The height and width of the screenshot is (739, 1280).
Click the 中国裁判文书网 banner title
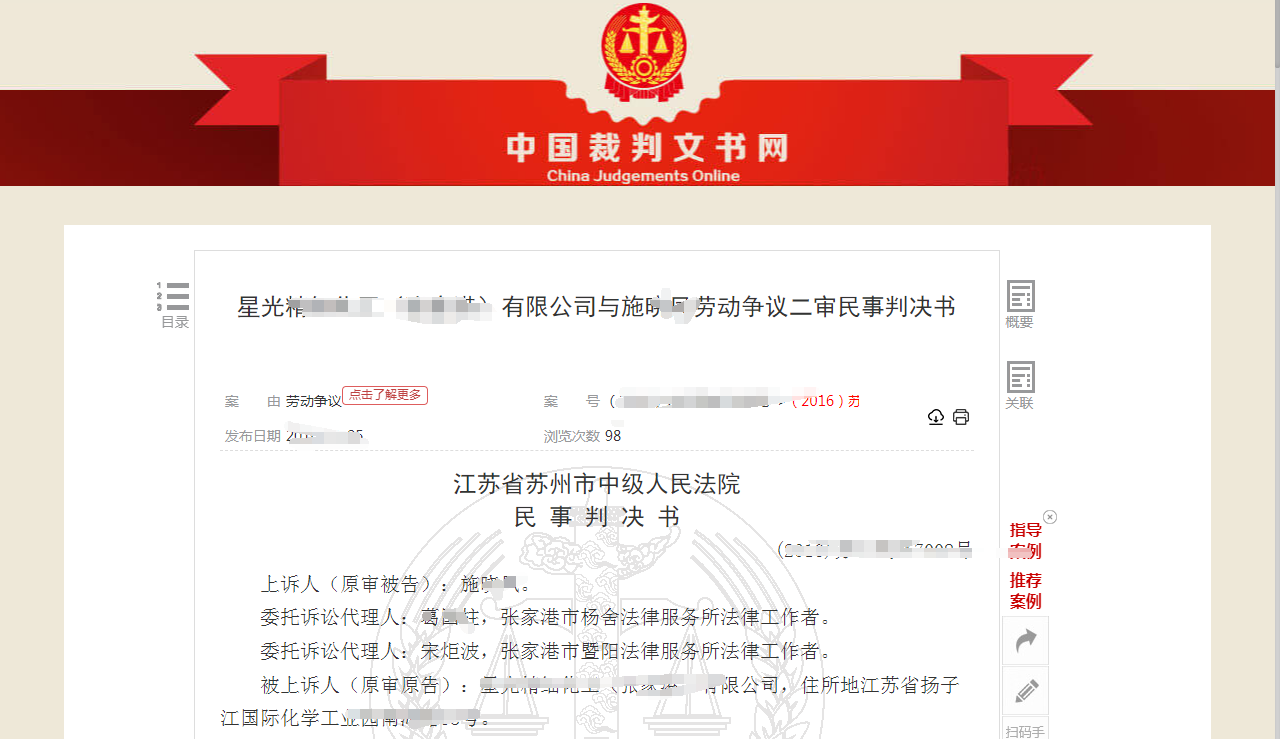point(647,148)
